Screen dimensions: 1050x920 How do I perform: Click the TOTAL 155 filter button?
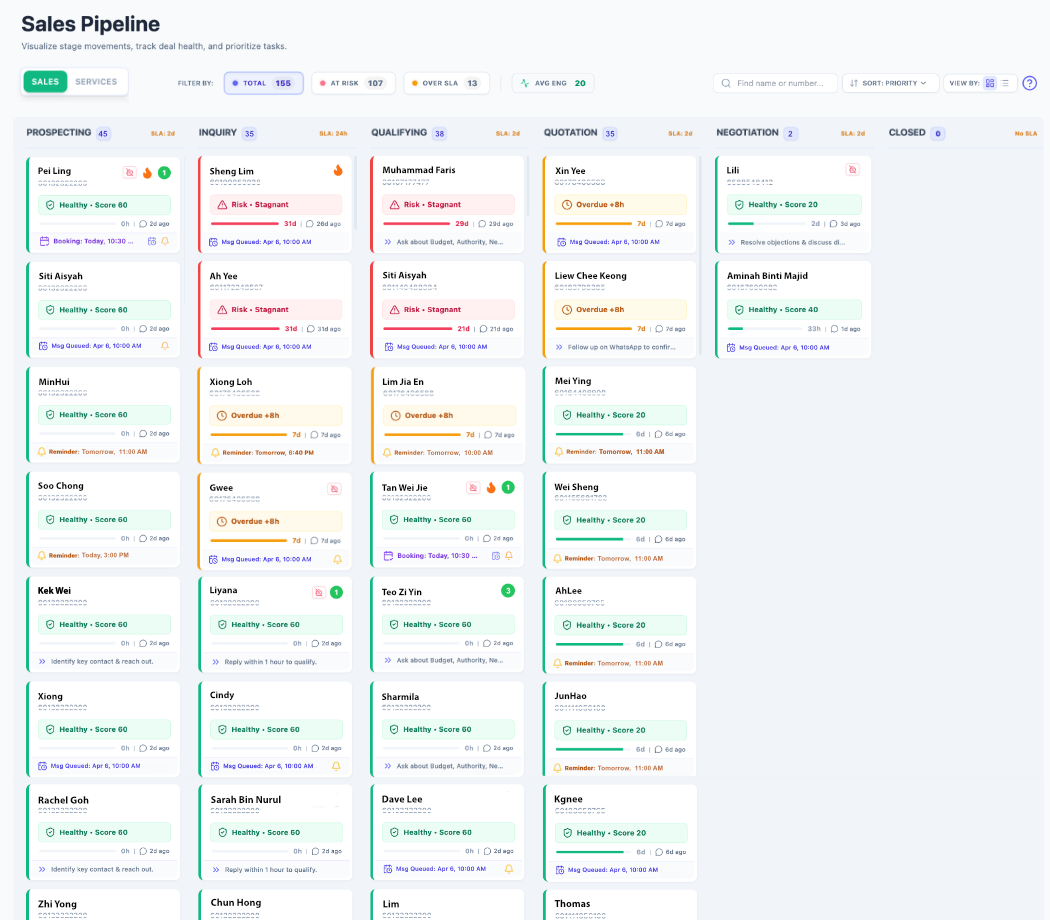[263, 83]
